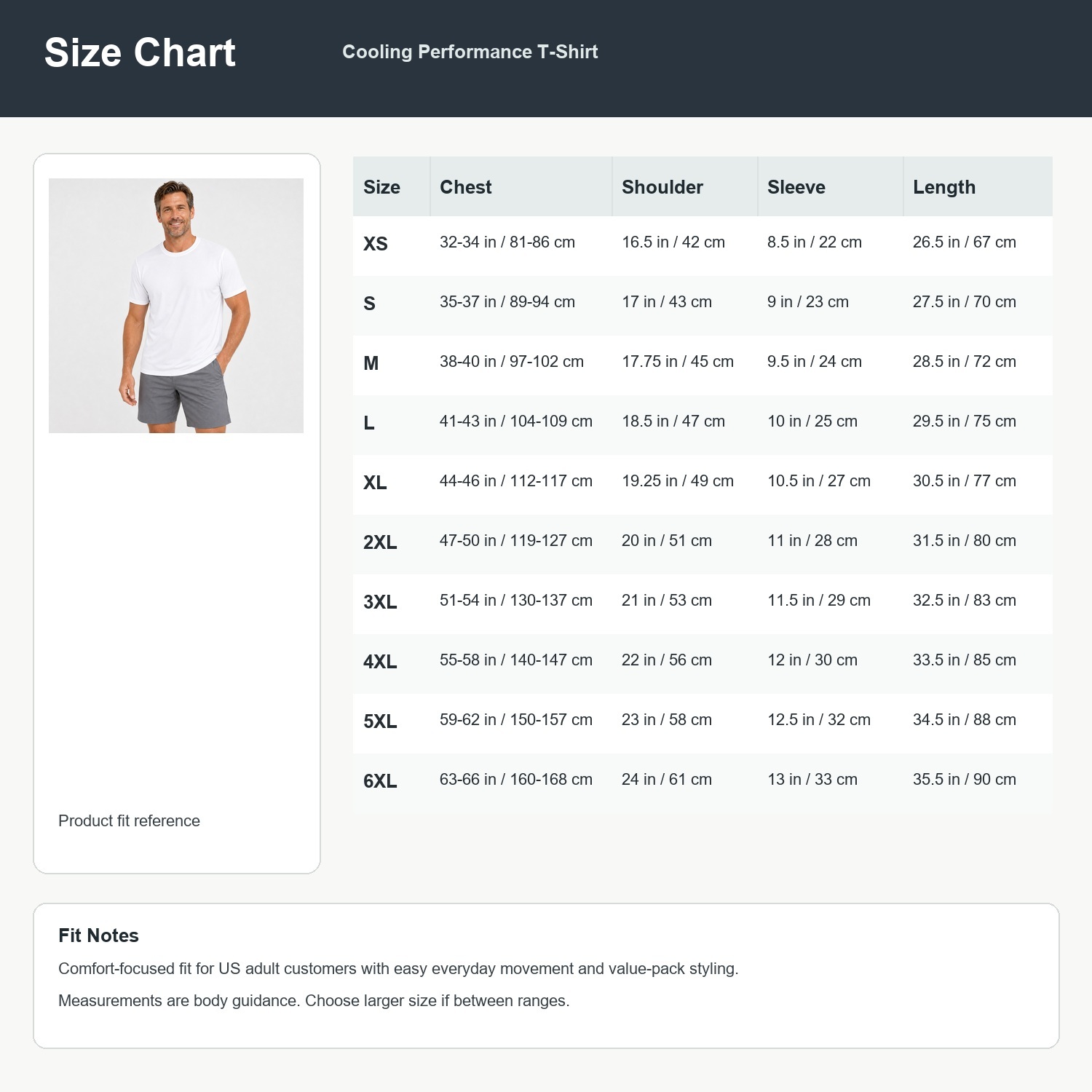Click the '2XL' size row label
The image size is (1092, 1092).
(x=380, y=542)
